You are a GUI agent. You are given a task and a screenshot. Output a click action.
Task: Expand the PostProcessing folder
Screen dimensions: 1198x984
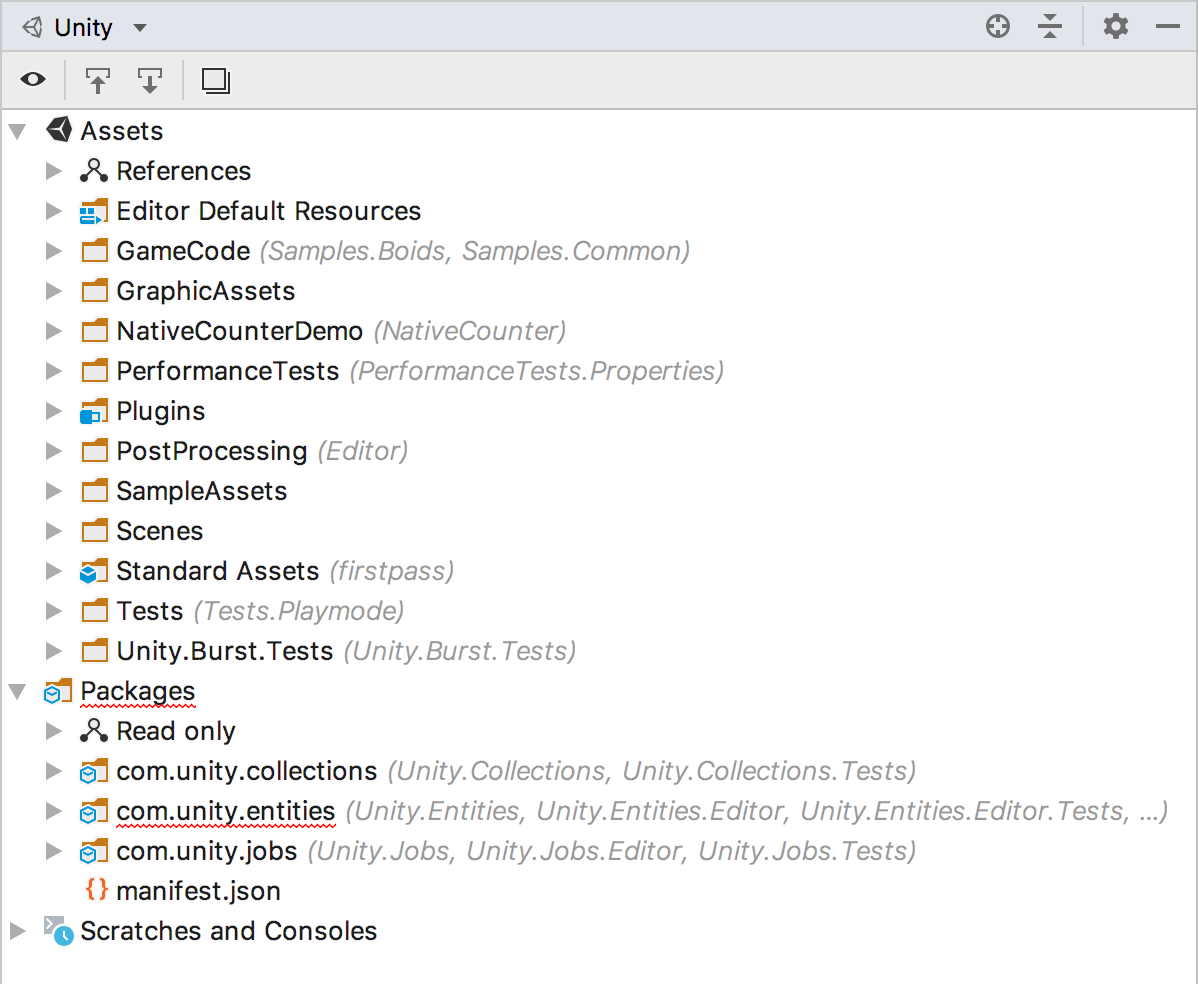coord(53,452)
